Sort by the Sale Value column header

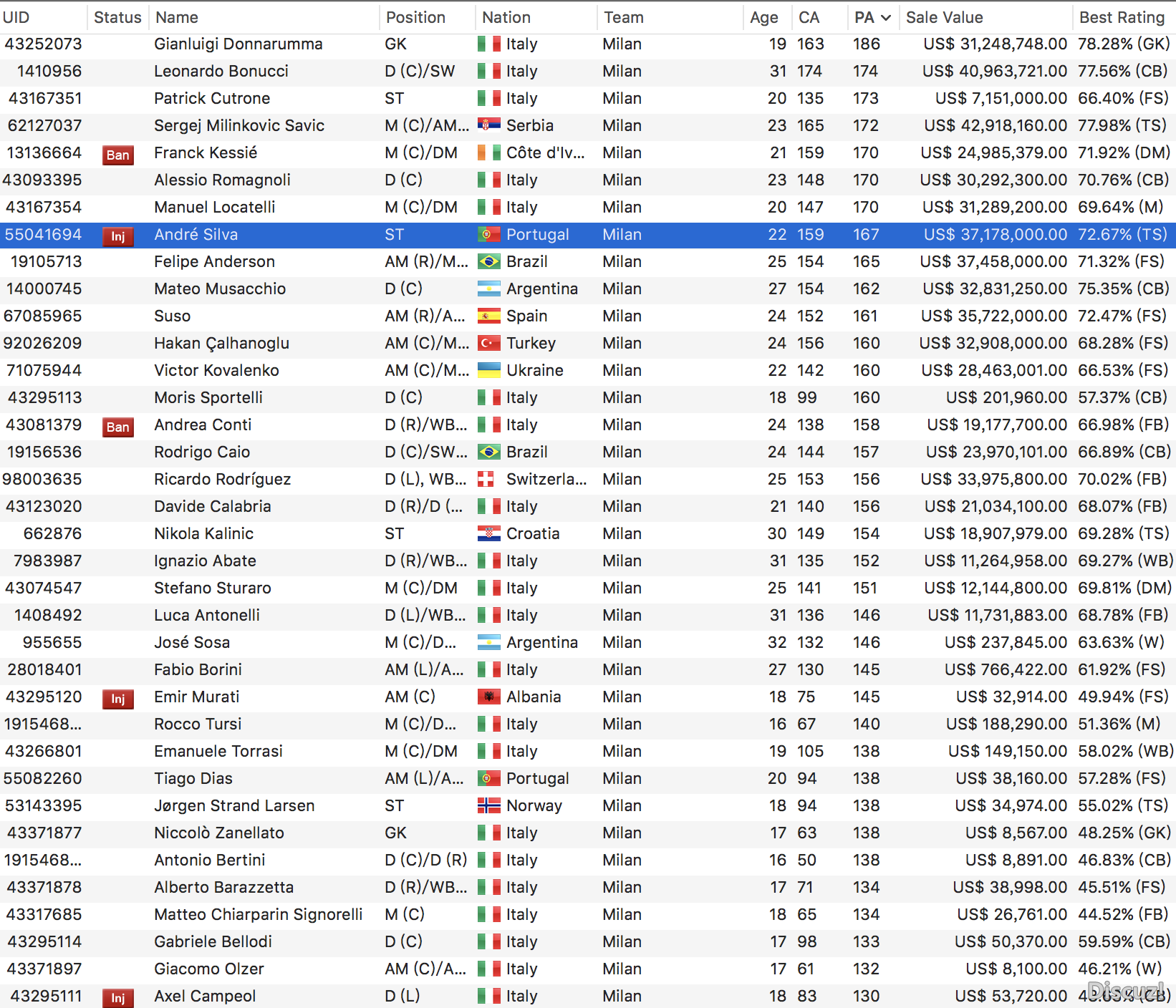[x=945, y=17]
